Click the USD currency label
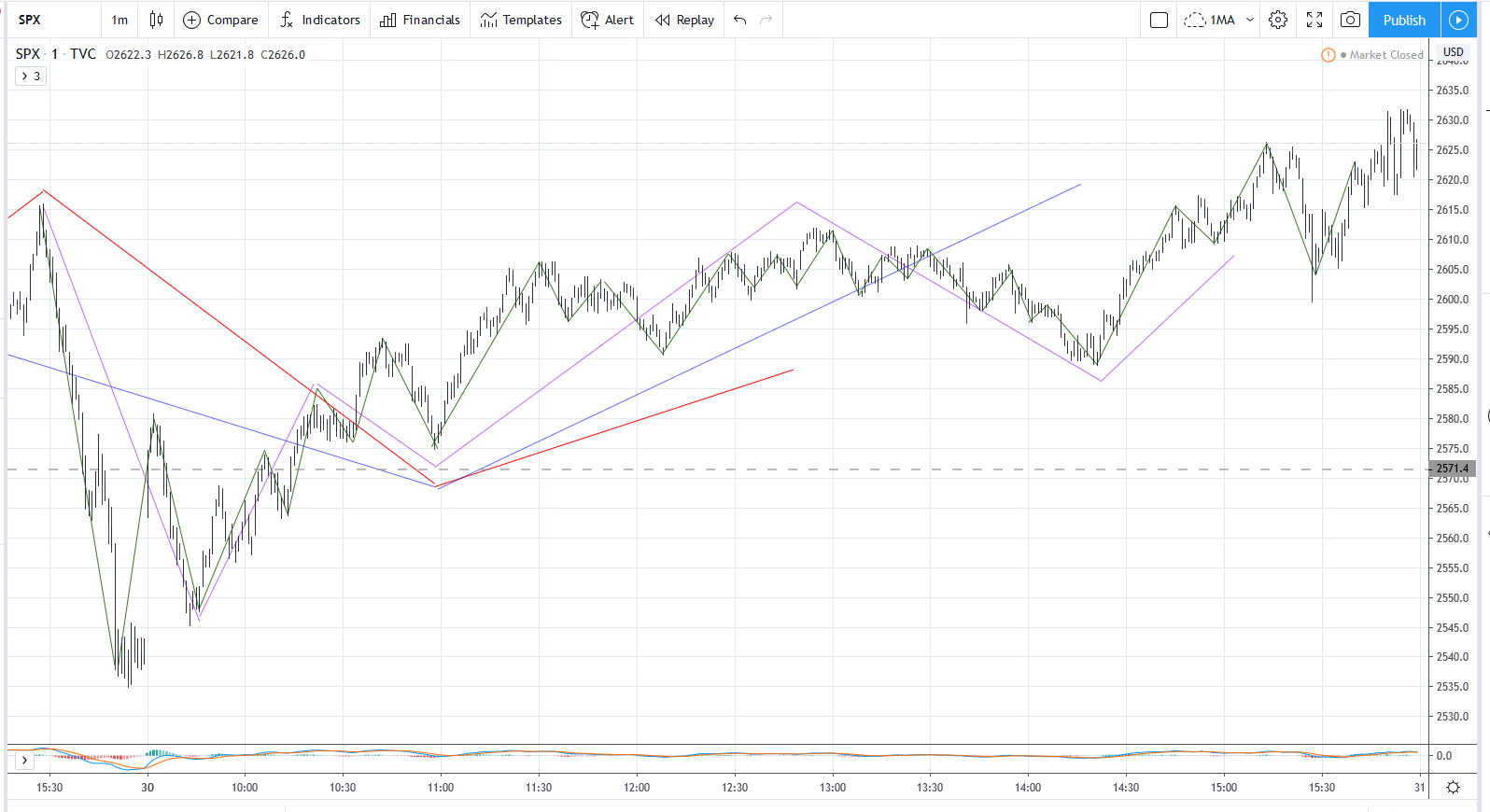 pos(1454,52)
